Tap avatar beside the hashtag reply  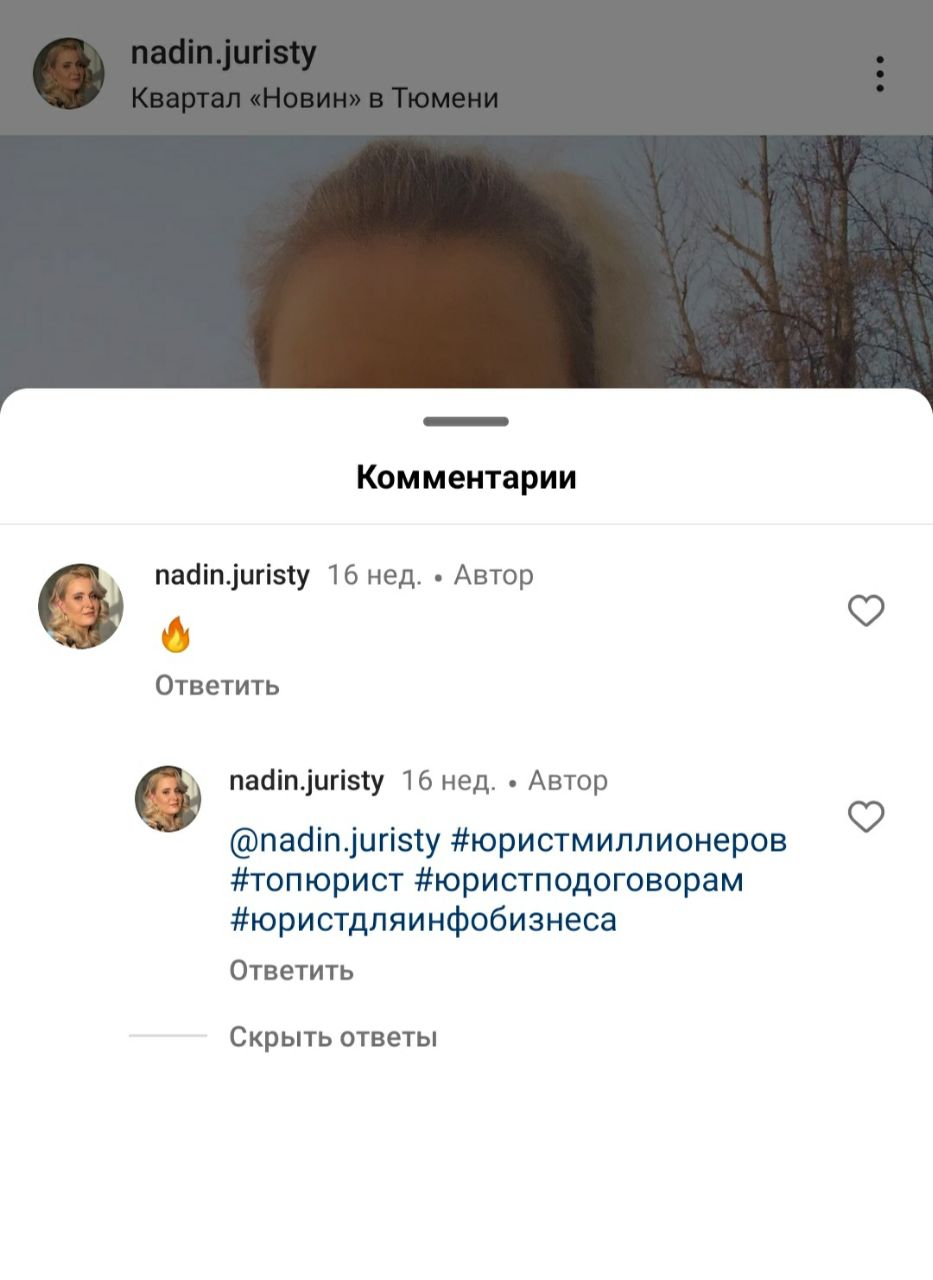click(168, 799)
